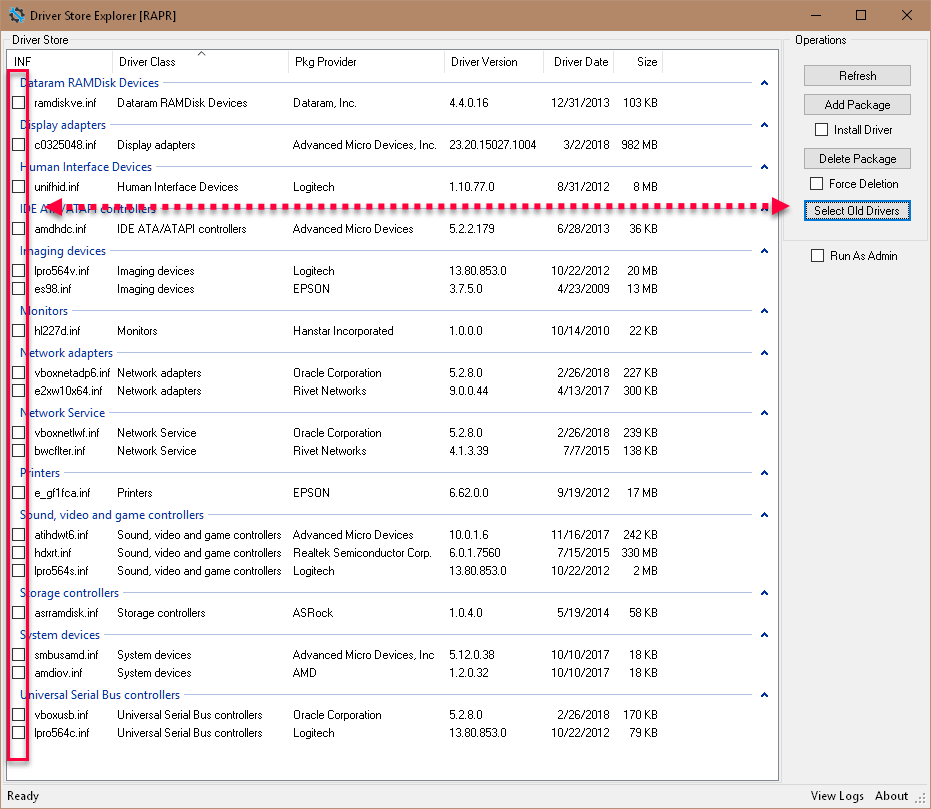This screenshot has width=931, height=809.
Task: Check the vboxnetadp6.inf checkbox
Action: click(x=18, y=373)
